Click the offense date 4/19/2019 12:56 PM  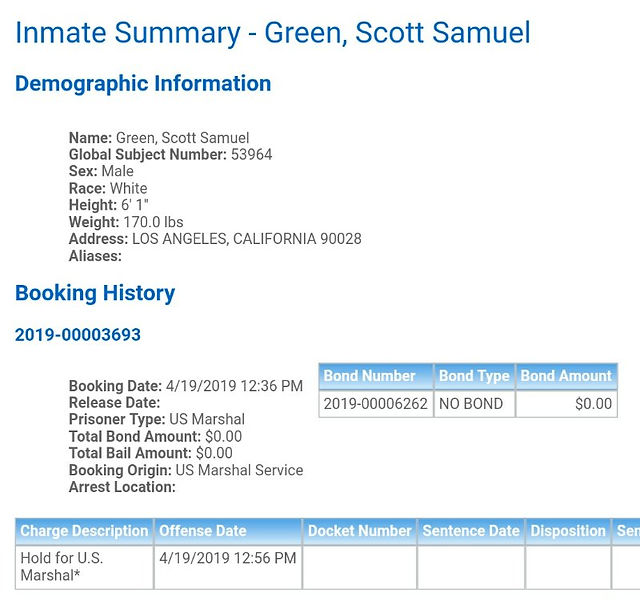click(228, 558)
